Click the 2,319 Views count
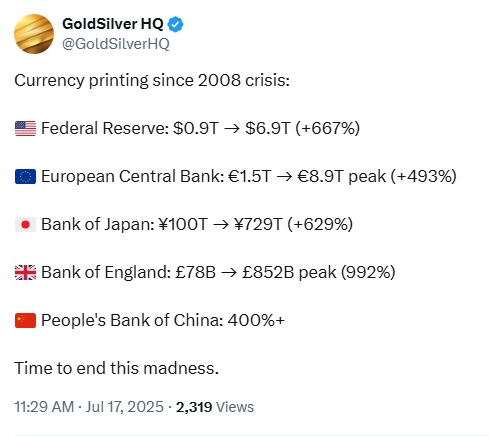This screenshot has height=436, width=489. tap(215, 407)
